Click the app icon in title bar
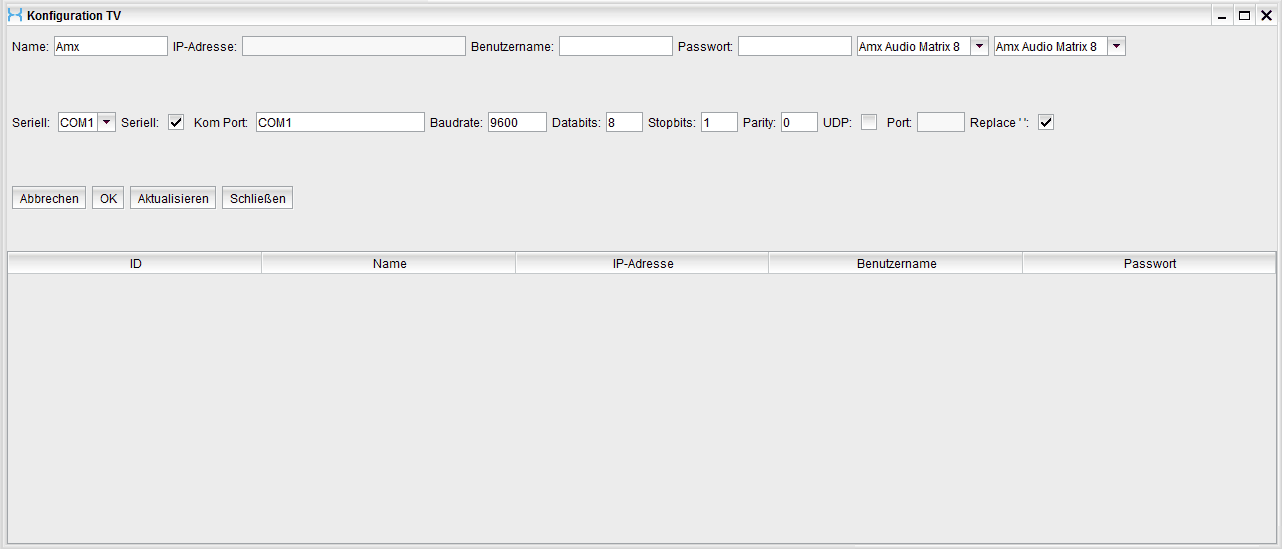Image resolution: width=1282 pixels, height=549 pixels. [14, 15]
